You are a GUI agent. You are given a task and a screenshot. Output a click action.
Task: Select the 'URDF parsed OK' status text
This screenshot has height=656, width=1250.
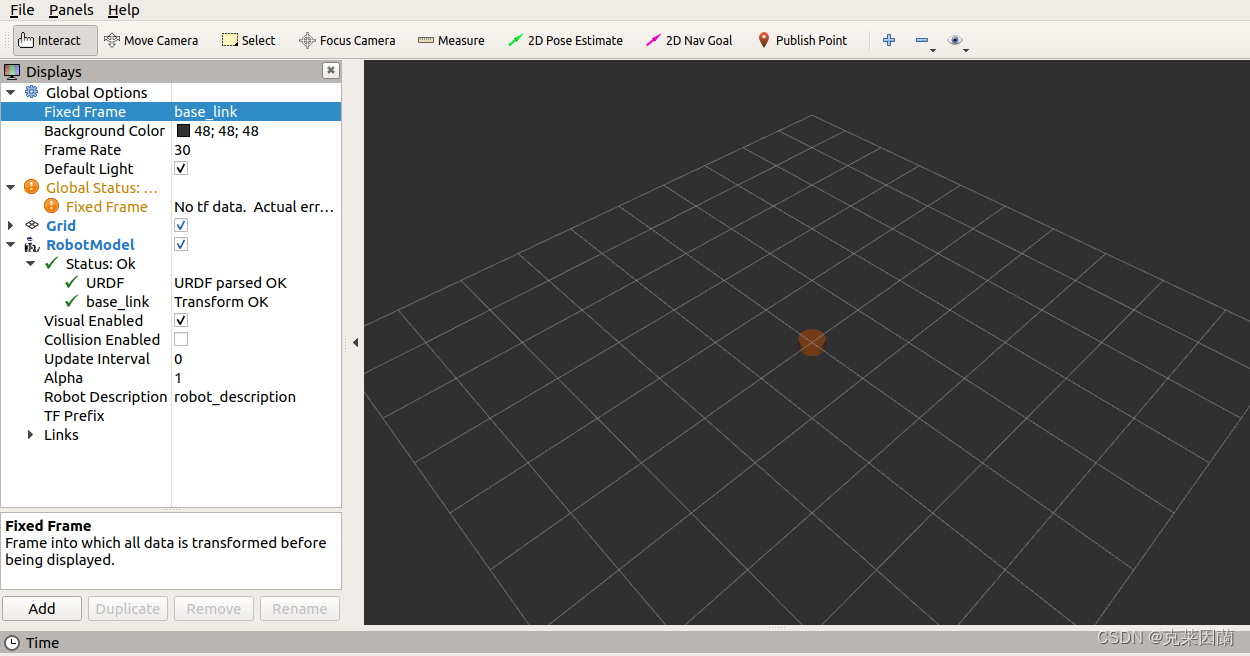pyautogui.click(x=230, y=282)
